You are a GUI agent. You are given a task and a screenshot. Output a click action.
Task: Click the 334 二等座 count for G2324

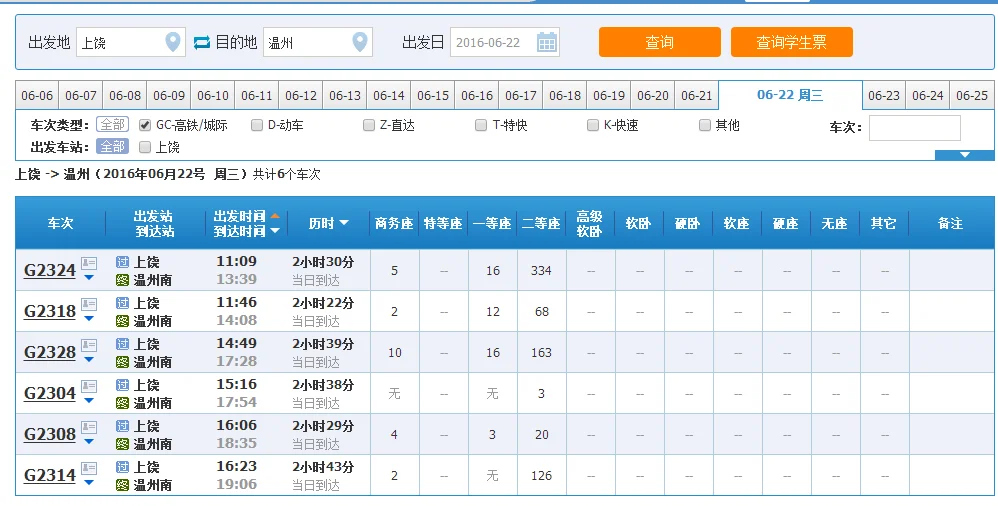pyautogui.click(x=541, y=271)
